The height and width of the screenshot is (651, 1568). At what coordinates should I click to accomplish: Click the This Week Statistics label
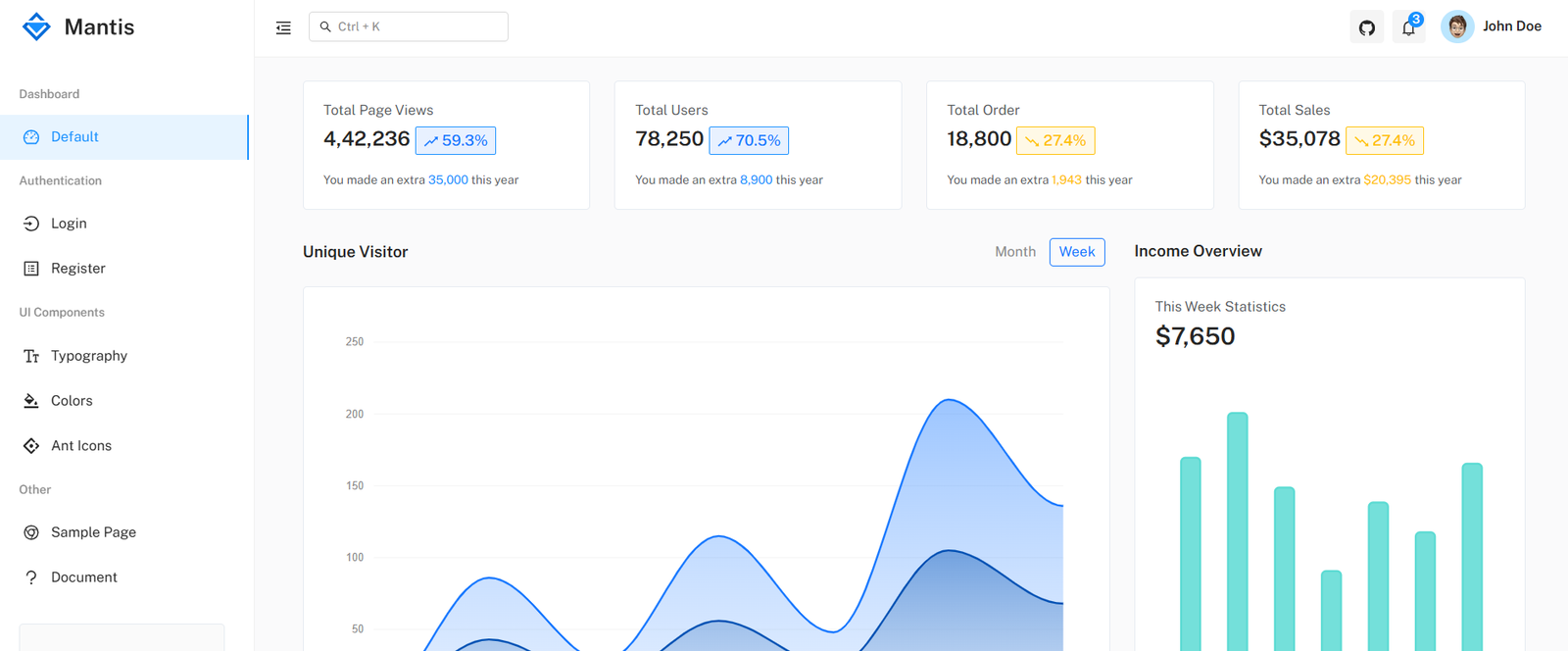(x=1220, y=307)
